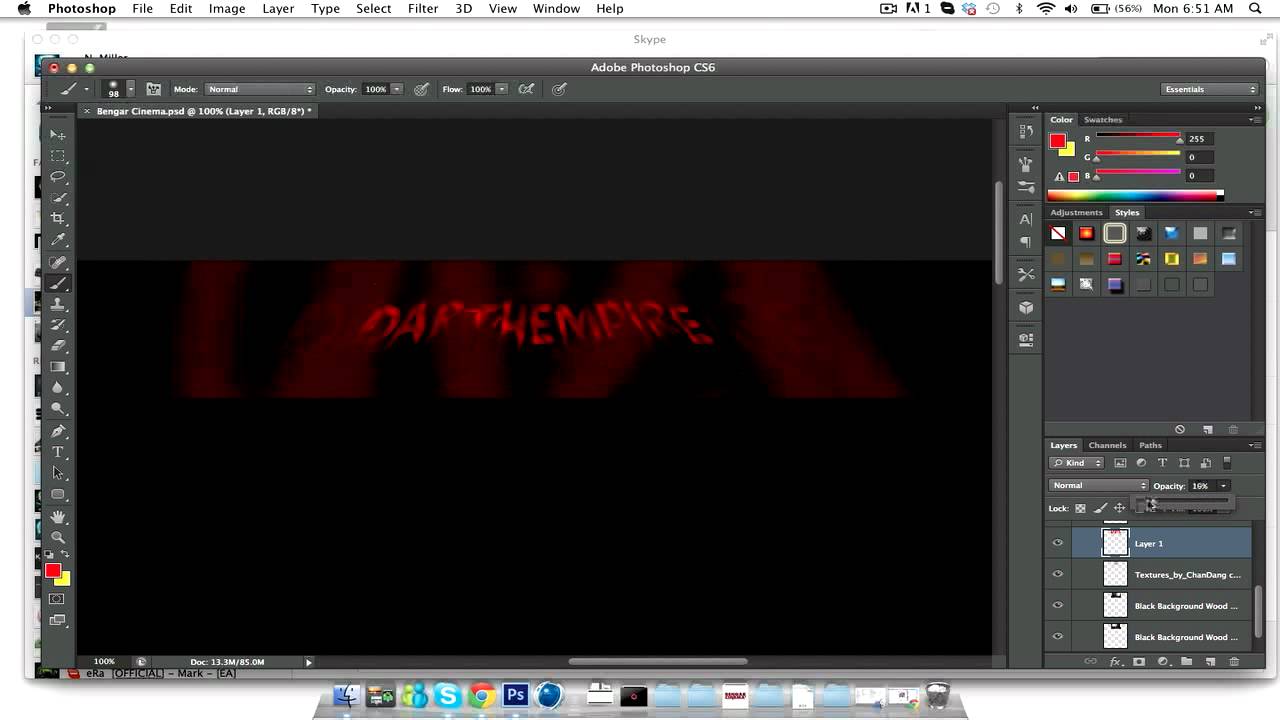Click the foreground red color swatch in toolbox
The height and width of the screenshot is (720, 1280).
pos(53,570)
